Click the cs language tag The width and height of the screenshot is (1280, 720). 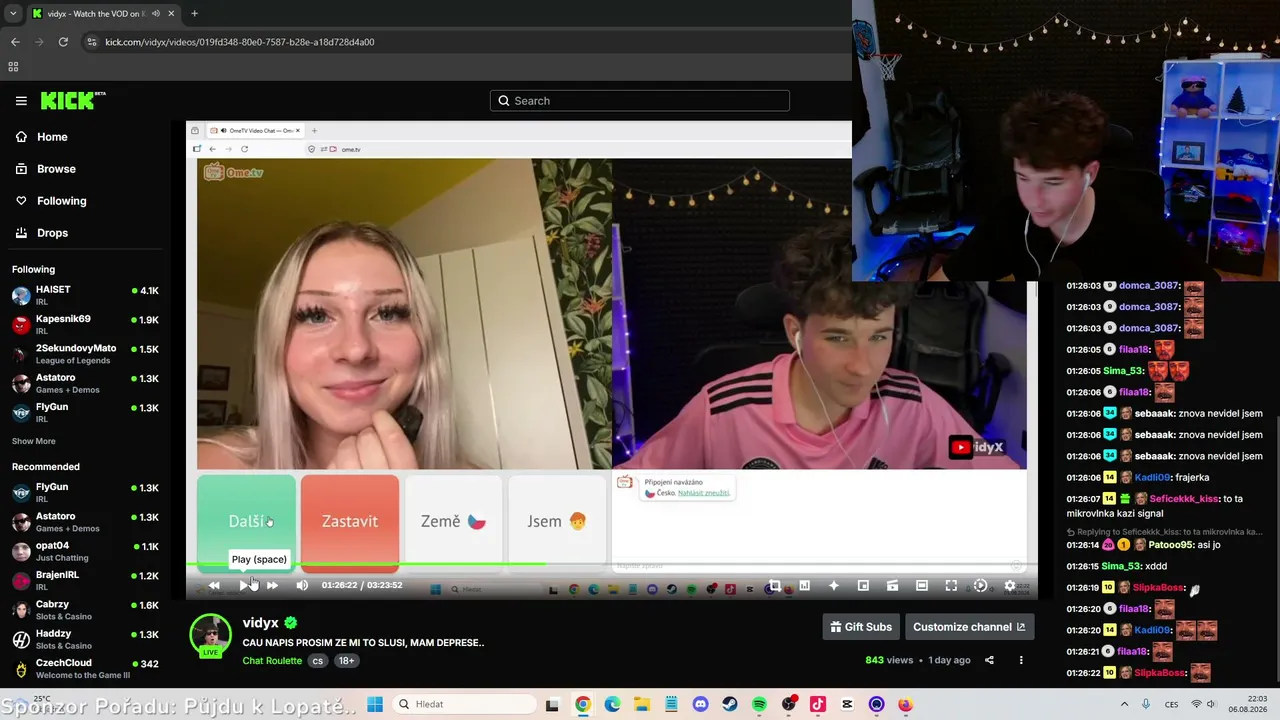coord(318,661)
